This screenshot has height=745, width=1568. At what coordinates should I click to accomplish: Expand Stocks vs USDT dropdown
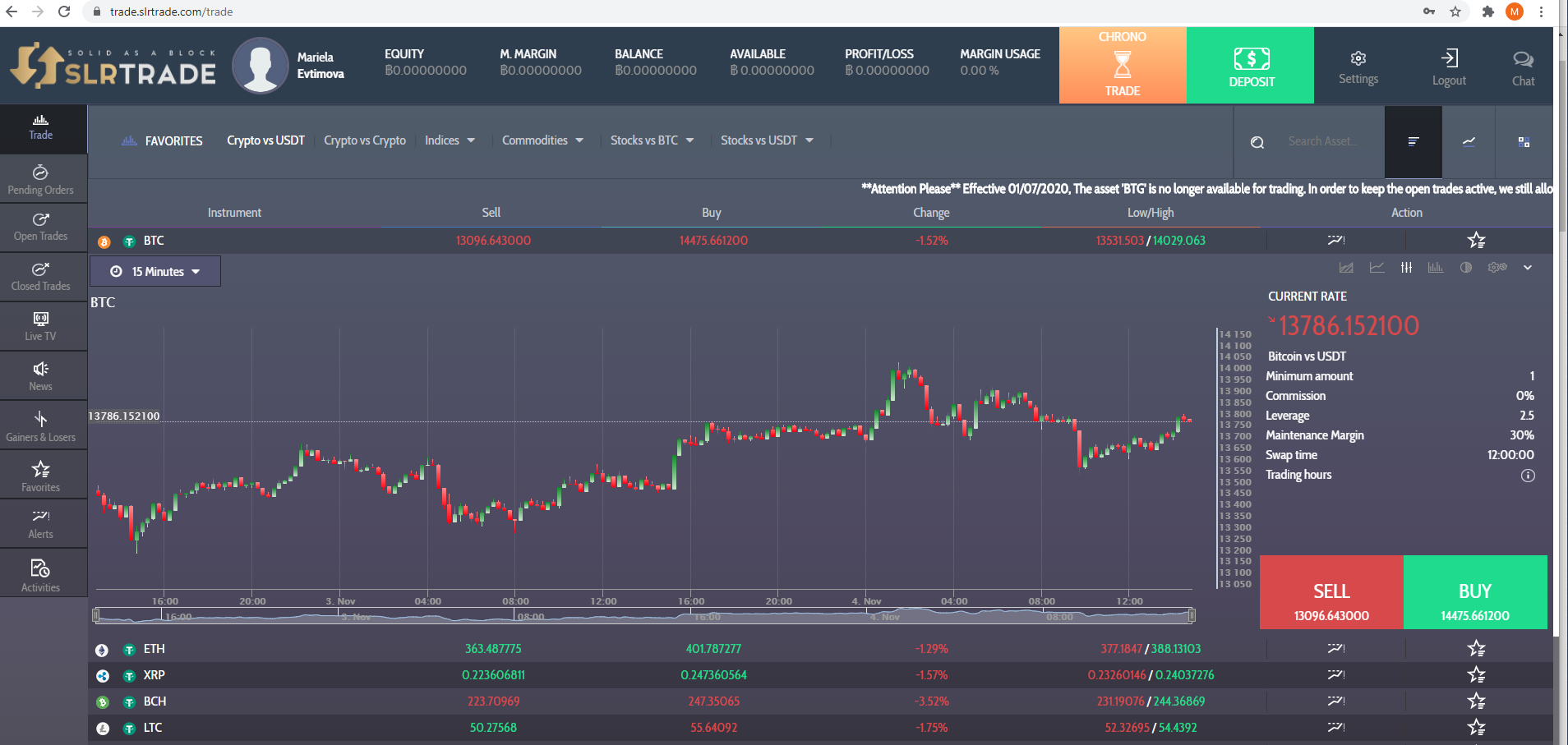(x=767, y=140)
